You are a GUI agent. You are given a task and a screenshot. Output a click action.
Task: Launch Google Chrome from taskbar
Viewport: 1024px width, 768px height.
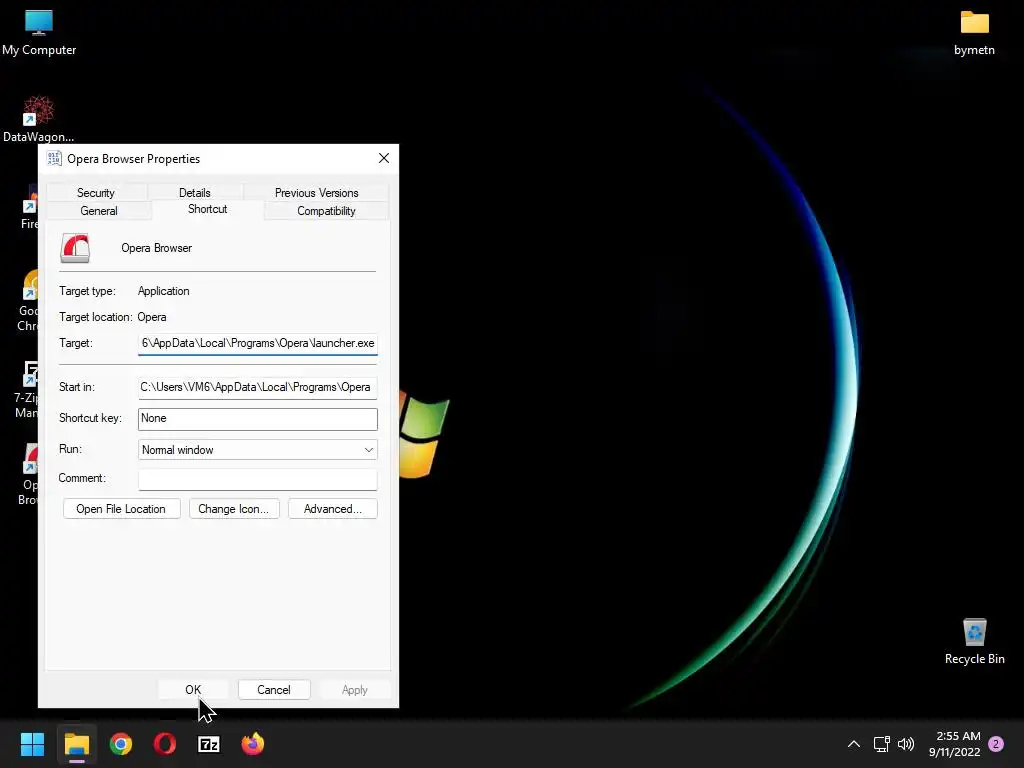[121, 744]
